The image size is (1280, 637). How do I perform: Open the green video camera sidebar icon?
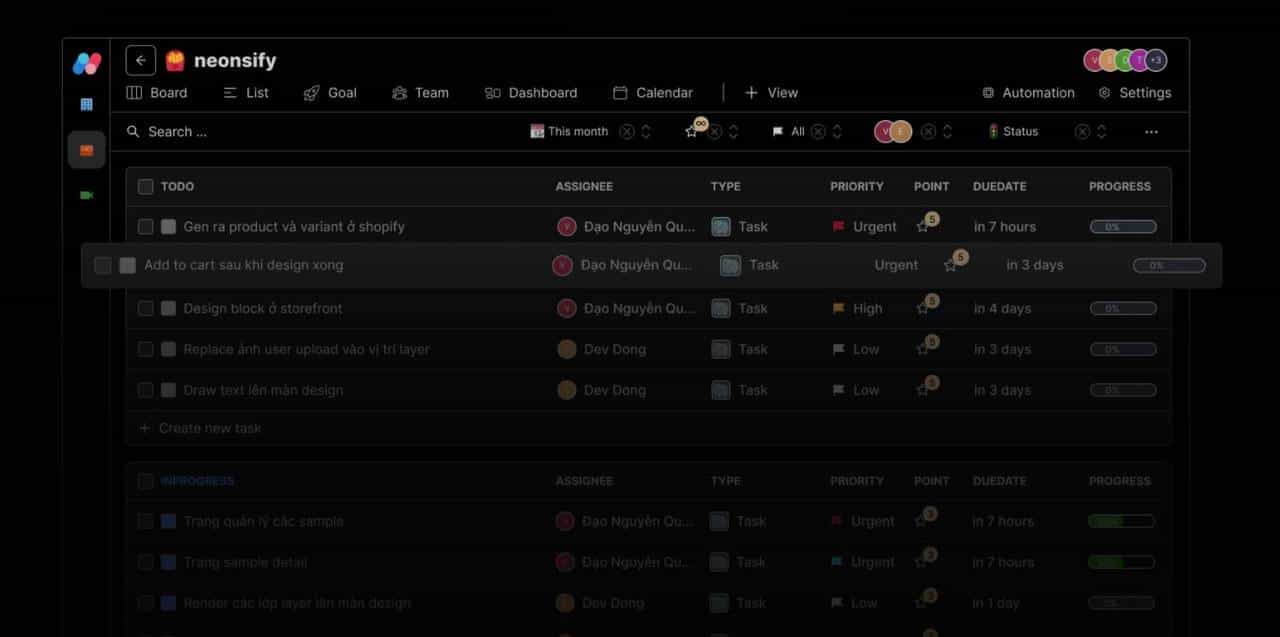pyautogui.click(x=86, y=195)
